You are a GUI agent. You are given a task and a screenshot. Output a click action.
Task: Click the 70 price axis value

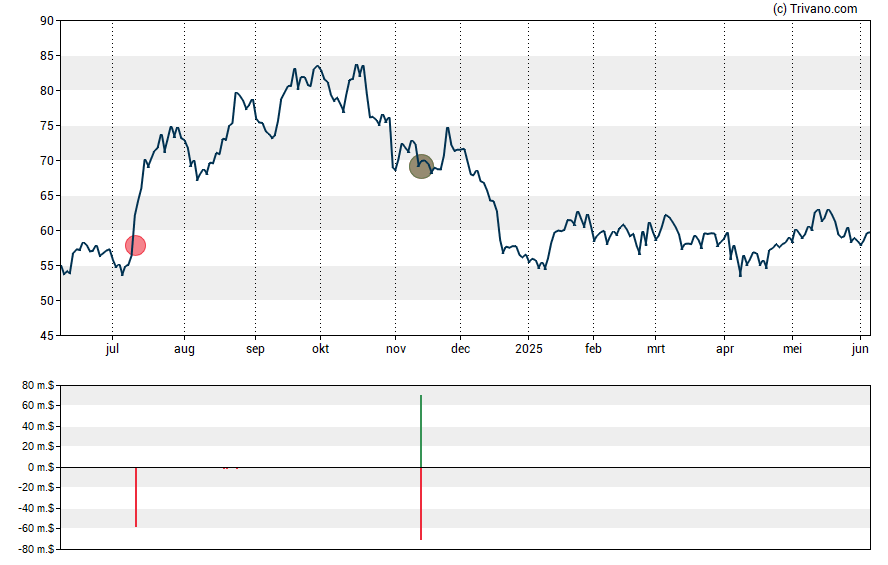coord(47,161)
